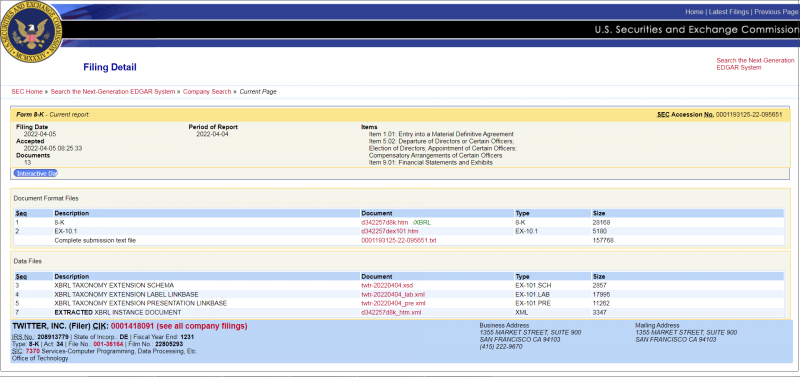The width and height of the screenshot is (800, 377).
Task: Open d342257d8k_htm.xml instance document
Action: (391, 312)
